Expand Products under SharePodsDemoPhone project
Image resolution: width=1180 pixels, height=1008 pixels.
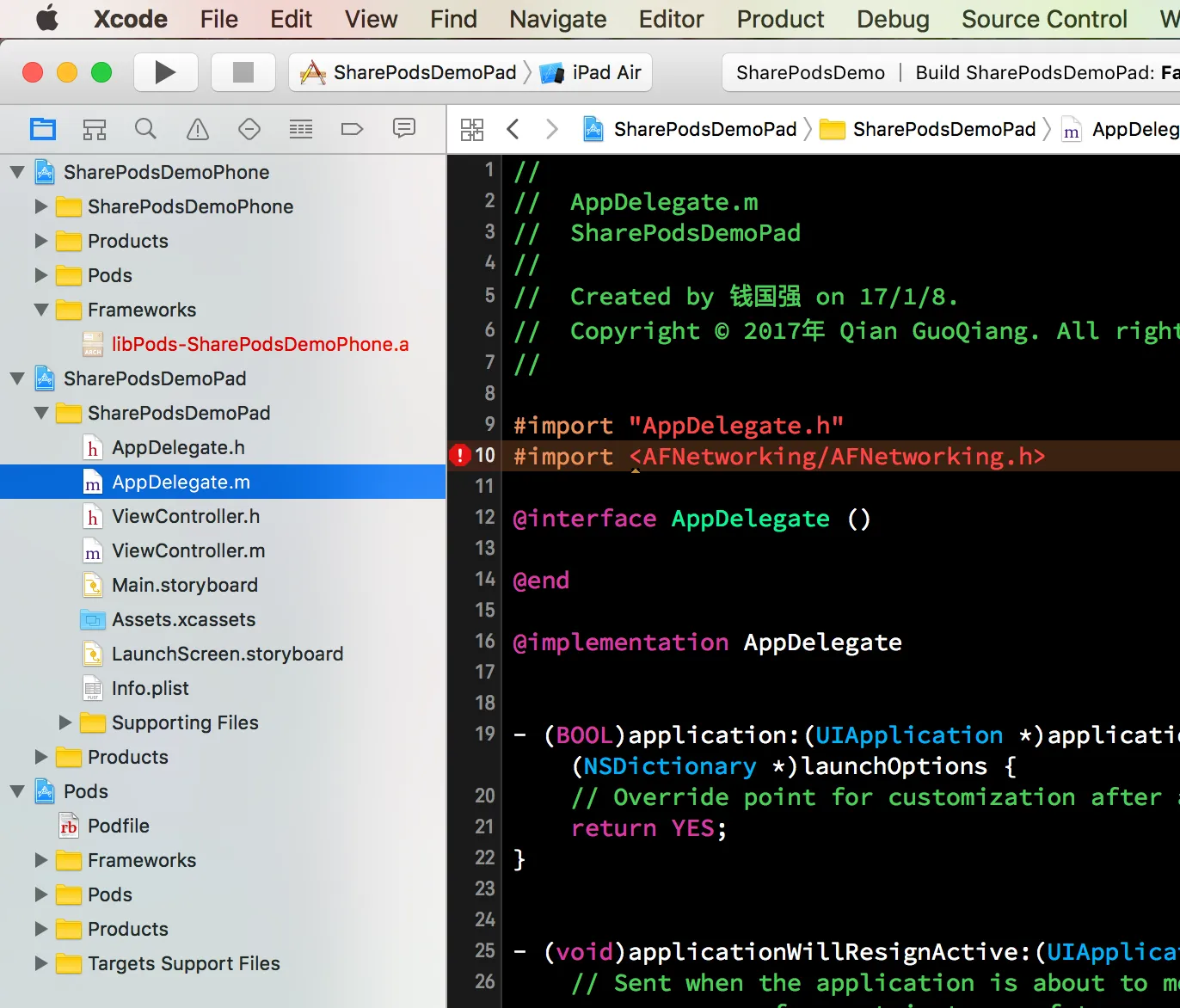coord(40,241)
